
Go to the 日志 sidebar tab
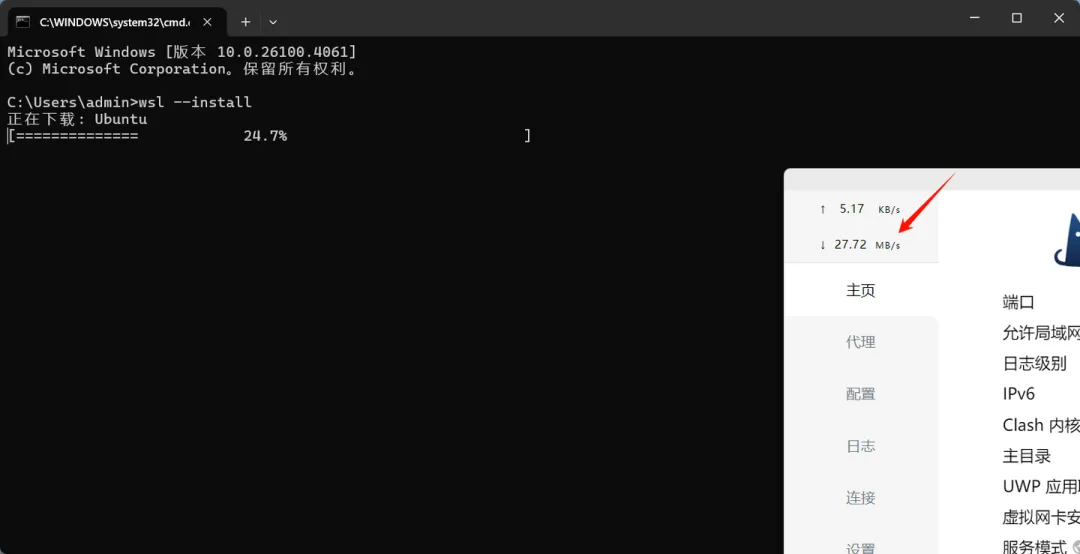860,446
